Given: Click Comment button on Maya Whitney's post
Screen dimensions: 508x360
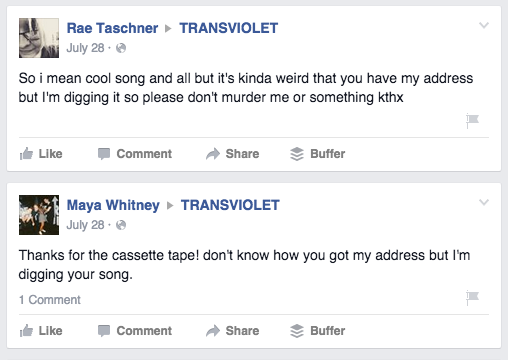Looking at the screenshot, I should 135,331.
